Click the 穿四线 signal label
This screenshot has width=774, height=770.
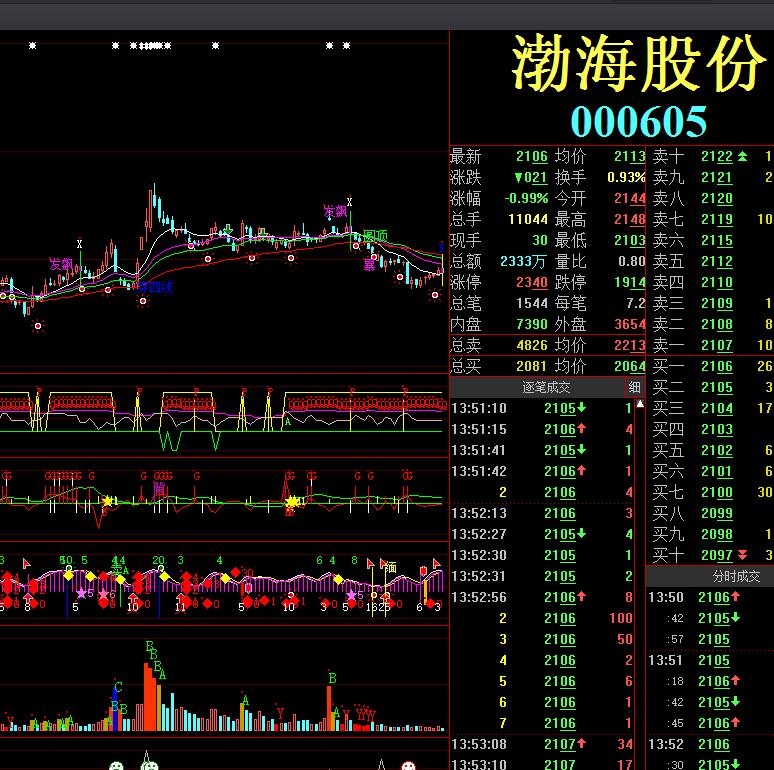pyautogui.click(x=155, y=287)
